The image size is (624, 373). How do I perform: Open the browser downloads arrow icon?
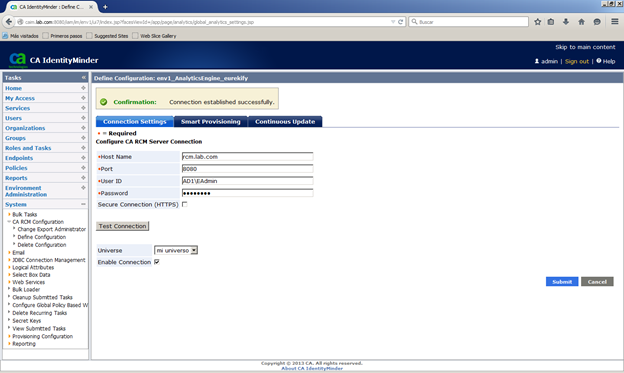pos(566,22)
